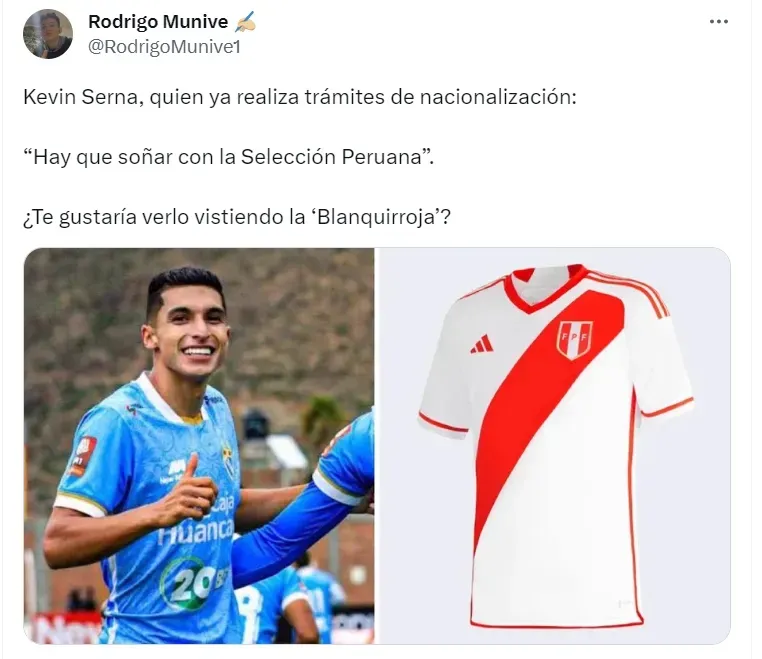Screen dimensions: 762x659
Task: Click the FPF crest on the jersey
Action: (574, 339)
